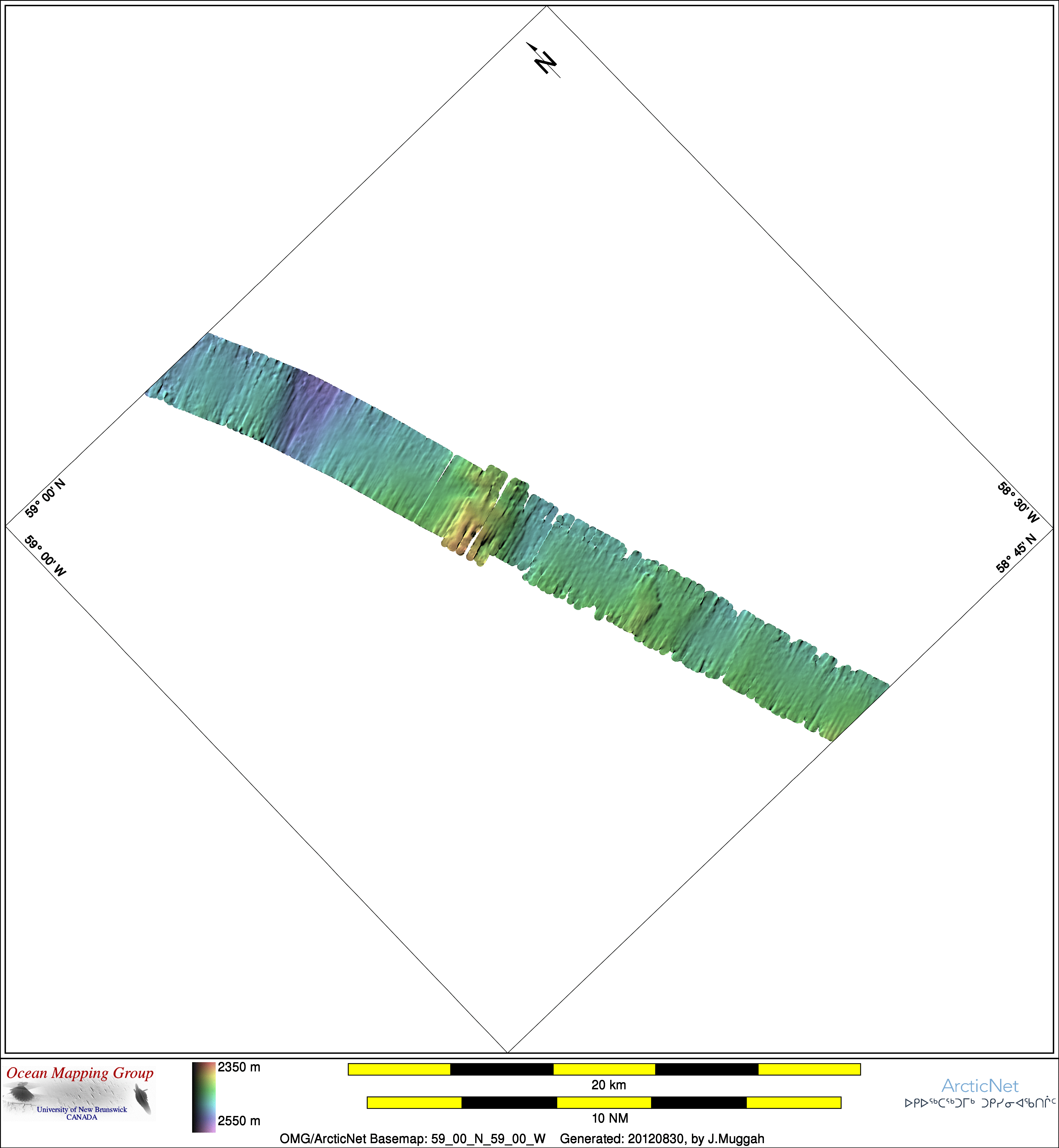The image size is (1059, 1148).
Task: Click the 10 NM scale bar
Action: pos(604,1102)
